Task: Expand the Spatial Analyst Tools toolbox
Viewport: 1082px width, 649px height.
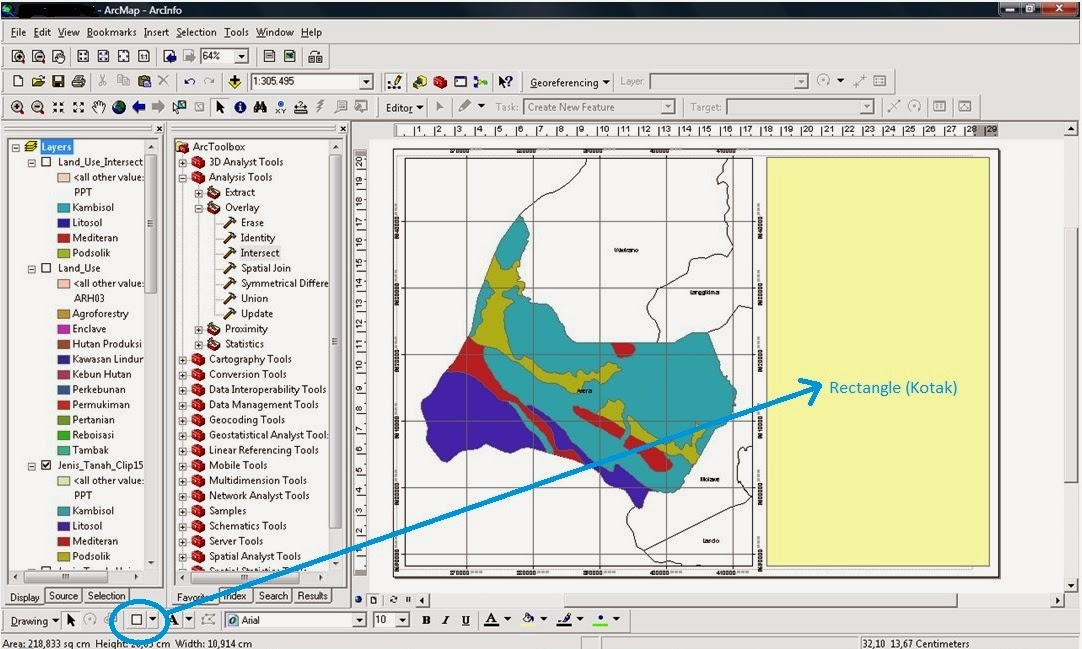Action: pyautogui.click(x=183, y=556)
